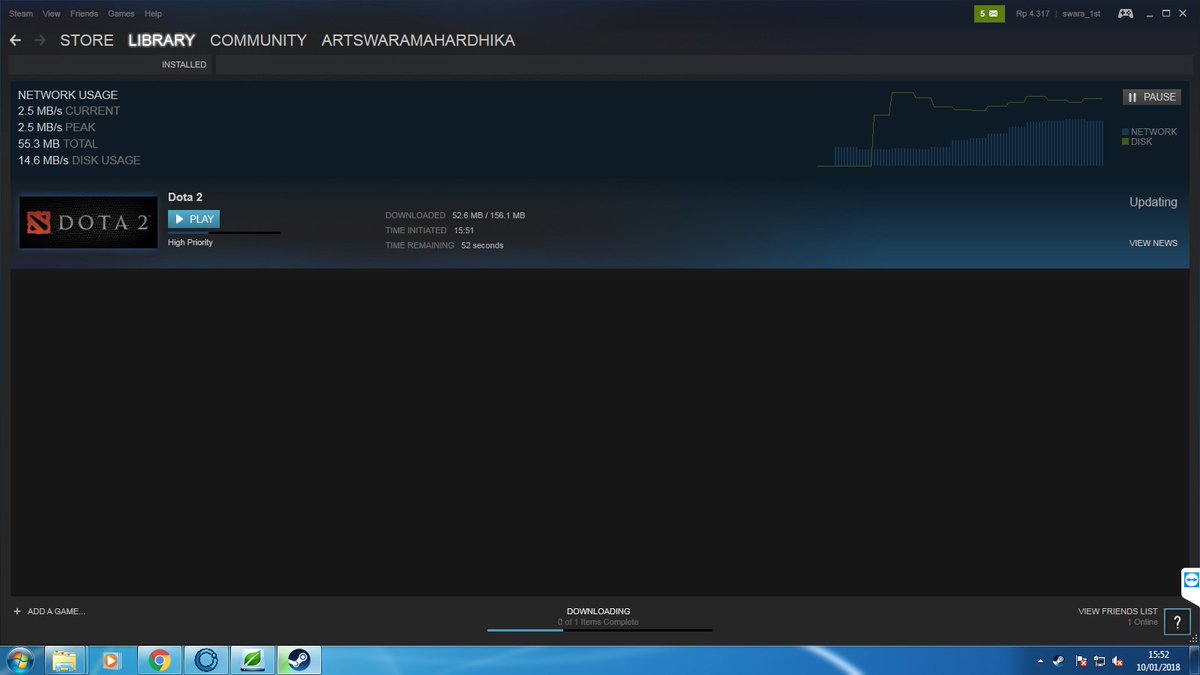Open ARTSWARAMAHARDHIKA profile tab

tap(418, 41)
